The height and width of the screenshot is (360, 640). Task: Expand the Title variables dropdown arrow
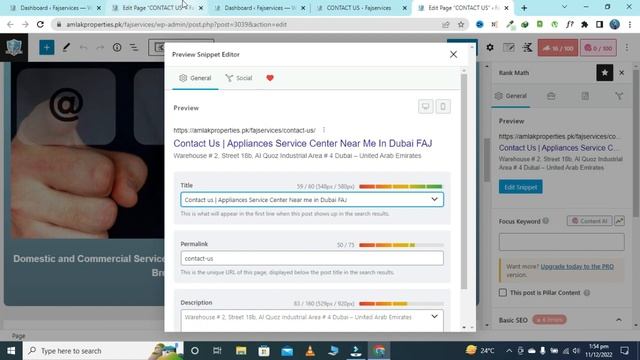pyautogui.click(x=434, y=199)
